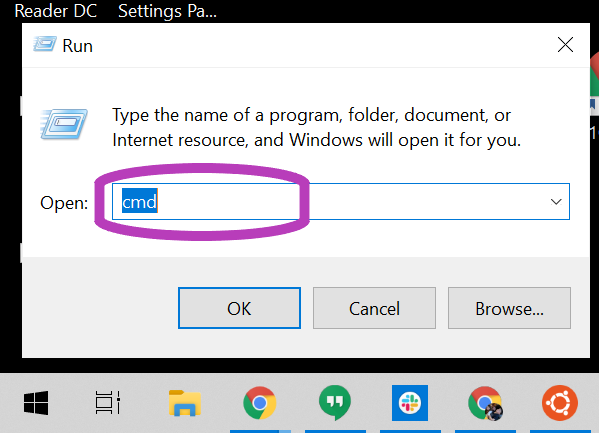The width and height of the screenshot is (599, 433).
Task: Launch File Explorer from the taskbar
Action: (x=185, y=403)
